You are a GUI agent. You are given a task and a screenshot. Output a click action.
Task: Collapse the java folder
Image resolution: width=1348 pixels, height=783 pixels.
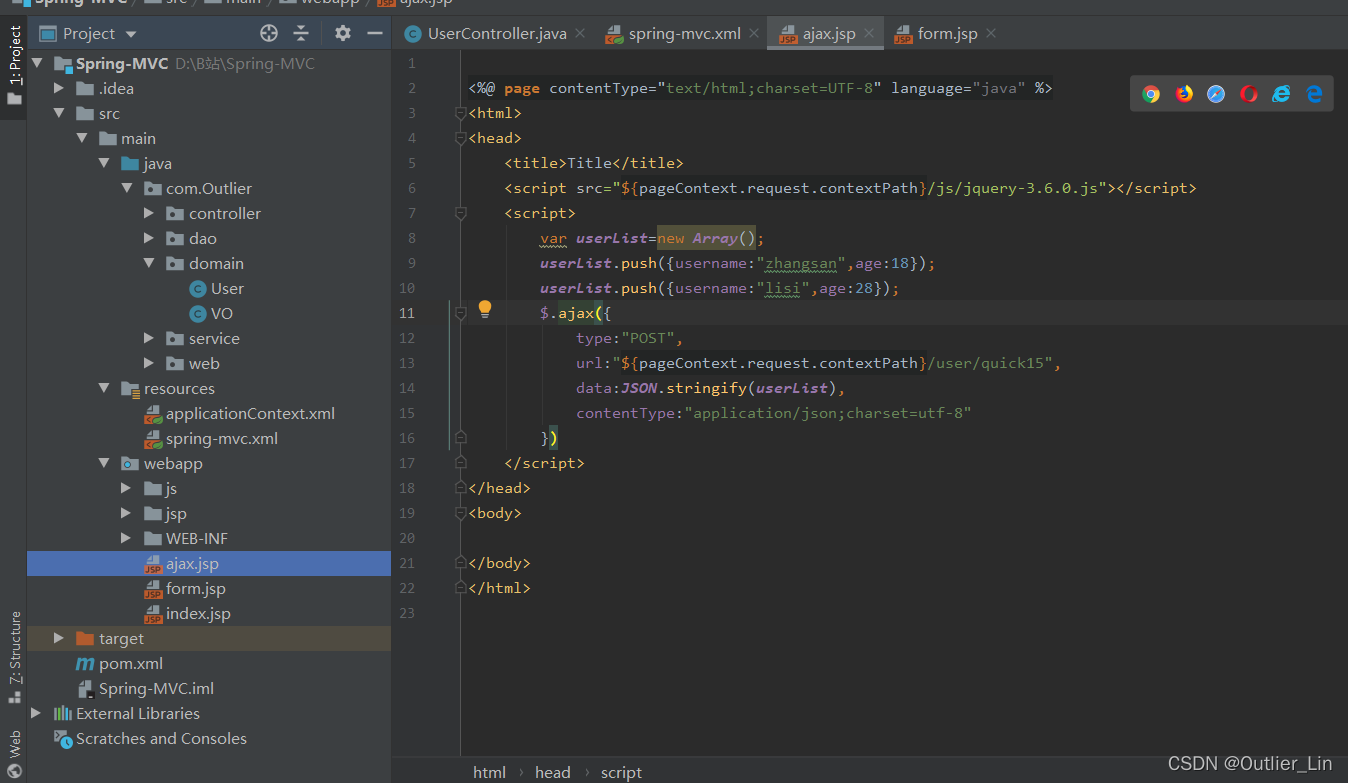point(104,164)
